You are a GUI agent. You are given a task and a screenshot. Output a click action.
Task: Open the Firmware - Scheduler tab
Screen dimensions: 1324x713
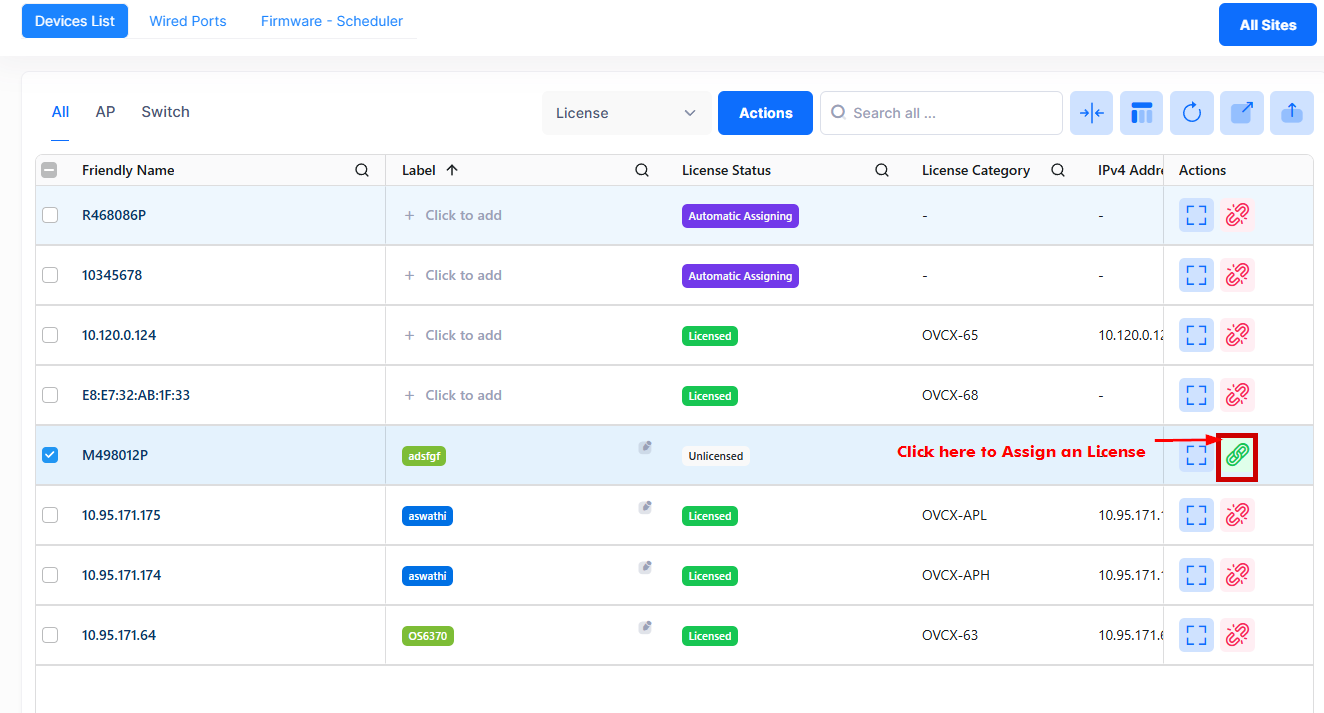tap(332, 21)
